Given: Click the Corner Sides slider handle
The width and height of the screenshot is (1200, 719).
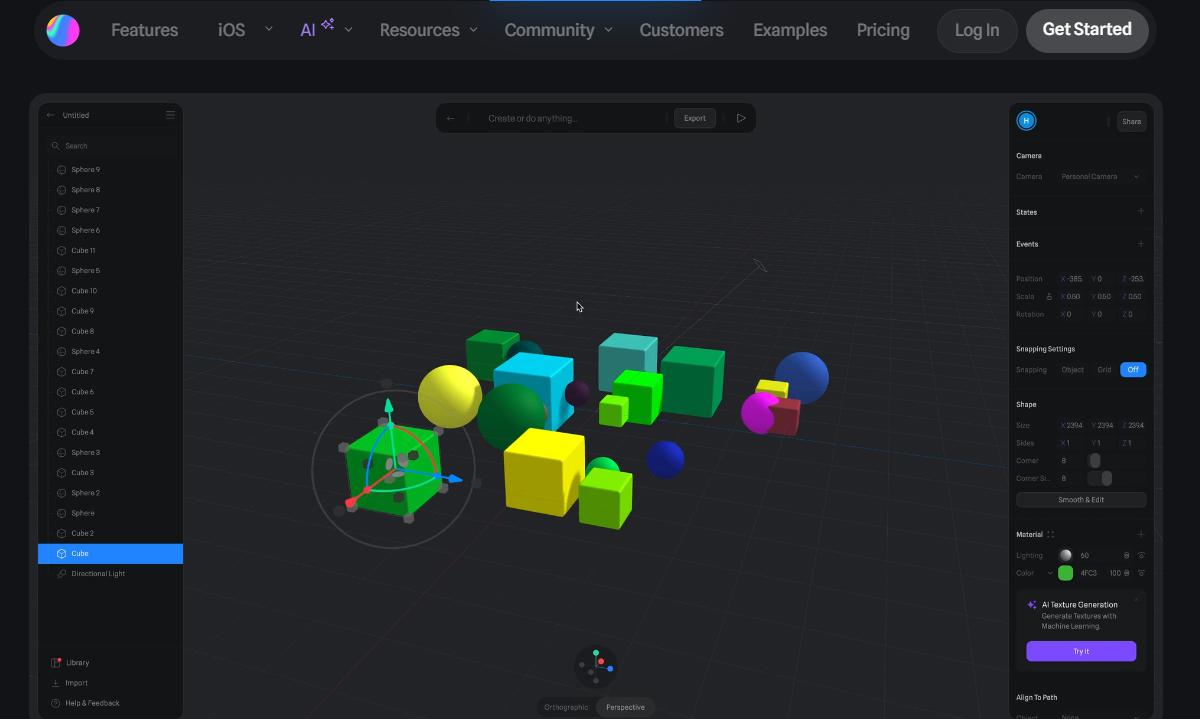Looking at the screenshot, I should [x=1106, y=479].
